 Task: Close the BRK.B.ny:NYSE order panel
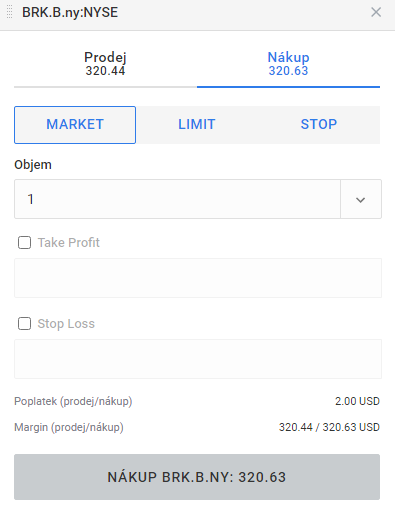click(x=376, y=12)
